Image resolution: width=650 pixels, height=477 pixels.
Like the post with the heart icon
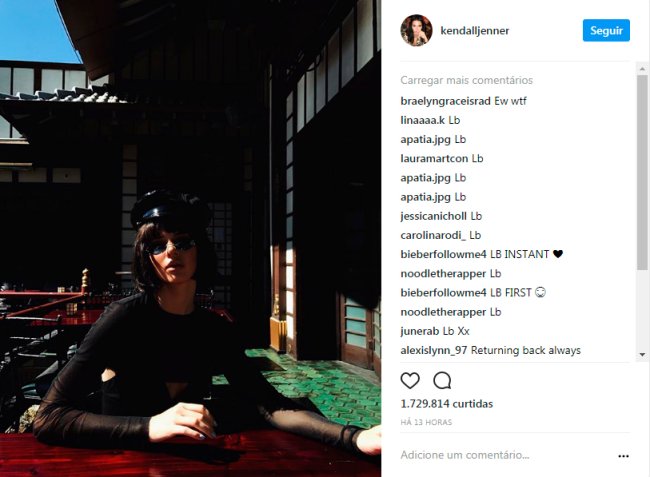410,380
